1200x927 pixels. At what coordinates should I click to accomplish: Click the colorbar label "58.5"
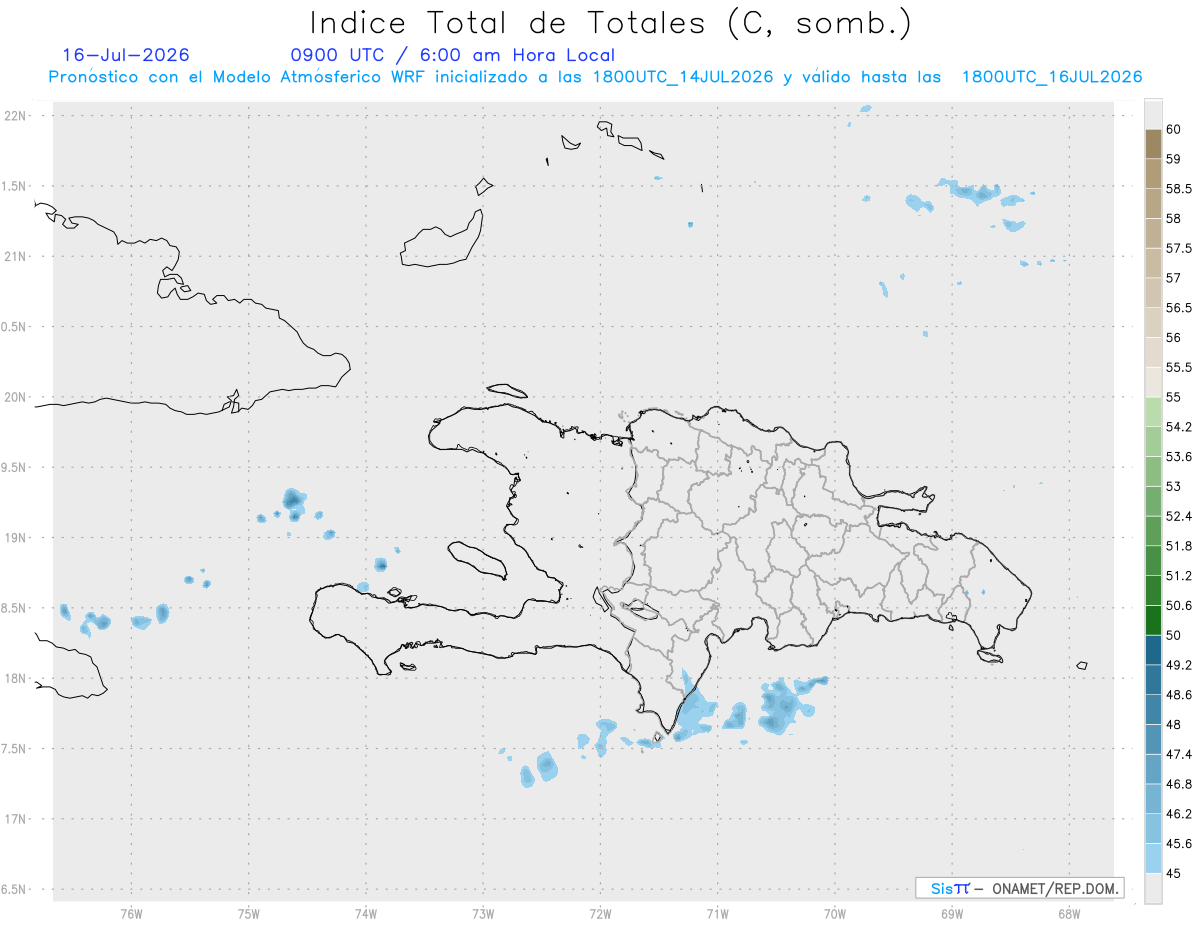(1179, 189)
